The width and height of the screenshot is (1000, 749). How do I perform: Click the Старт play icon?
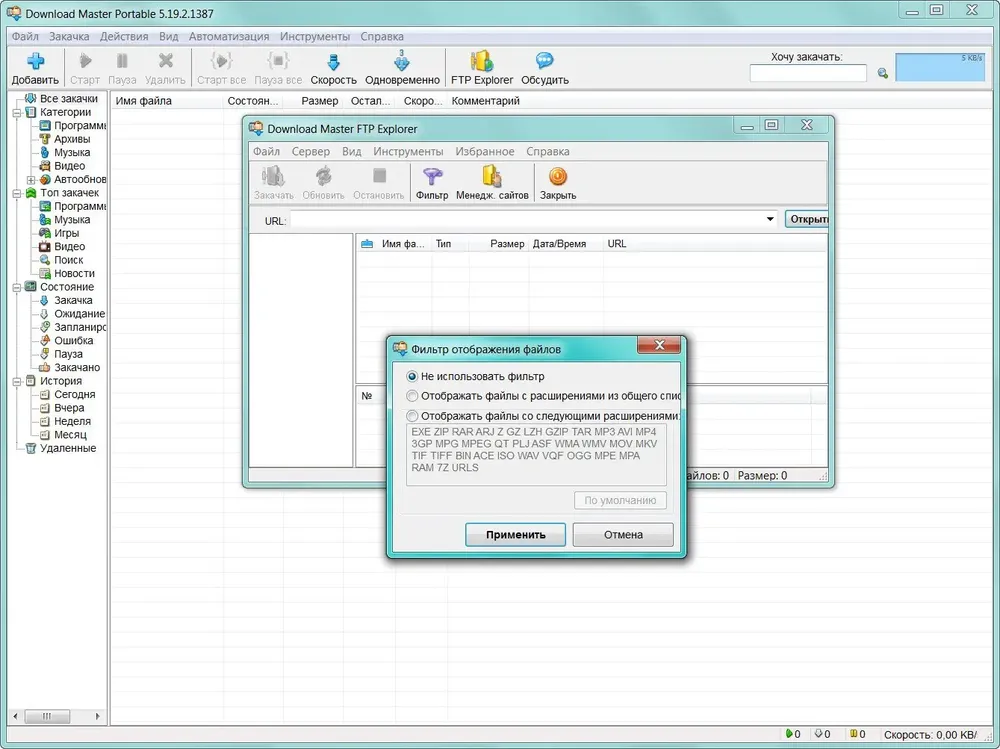(85, 61)
